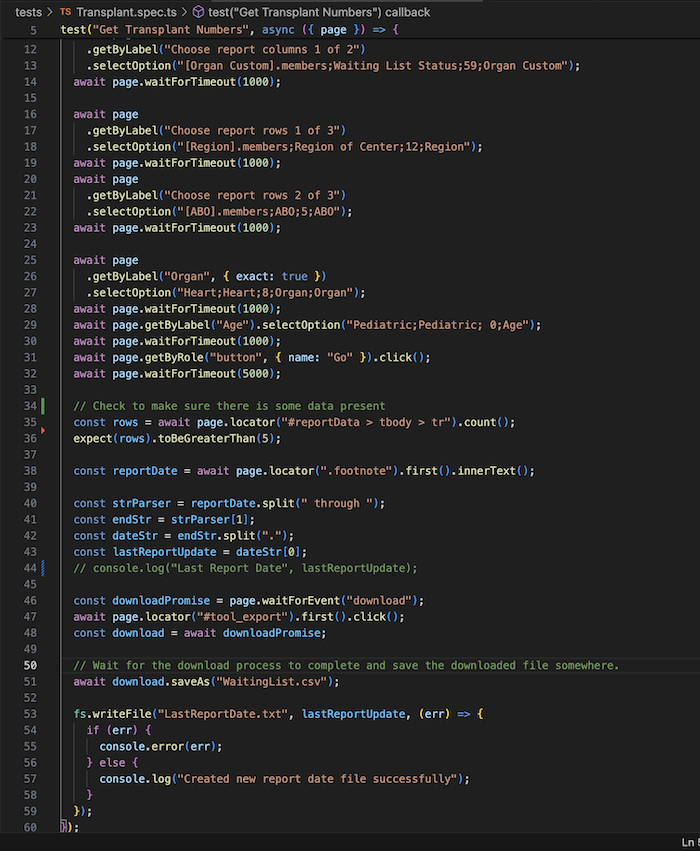Click the console.error(err) statement
This screenshot has height=851, width=700.
[x=161, y=747]
